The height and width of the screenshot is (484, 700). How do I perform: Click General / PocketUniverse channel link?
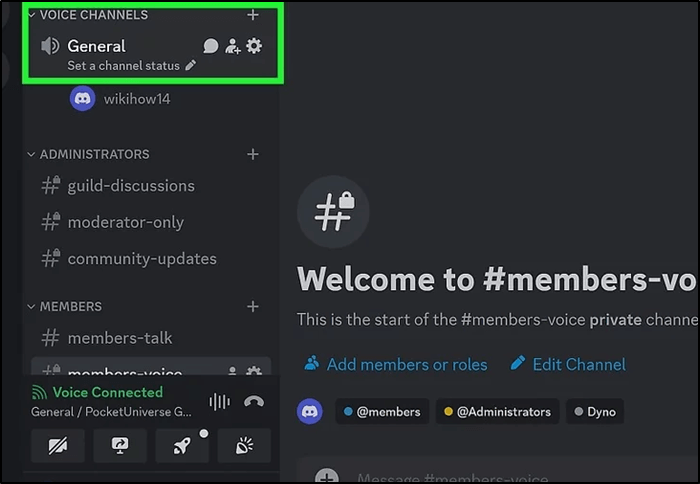pos(111,412)
